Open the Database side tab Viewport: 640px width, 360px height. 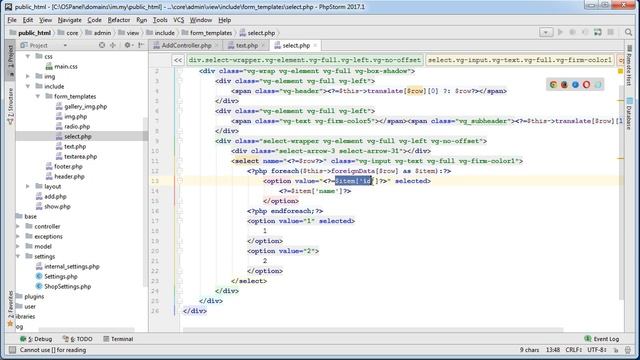[x=629, y=114]
